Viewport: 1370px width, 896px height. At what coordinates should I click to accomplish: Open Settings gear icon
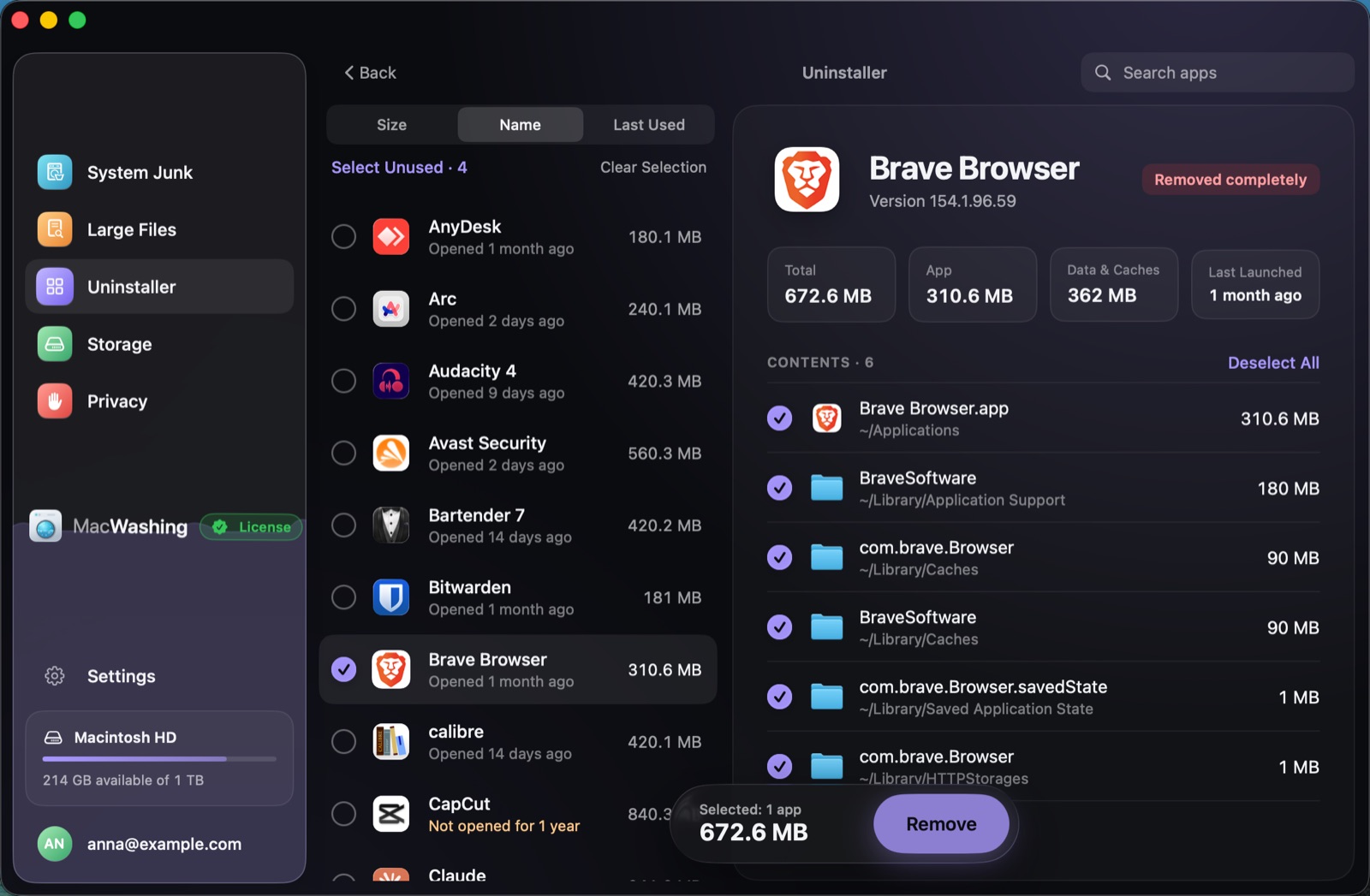tap(55, 676)
